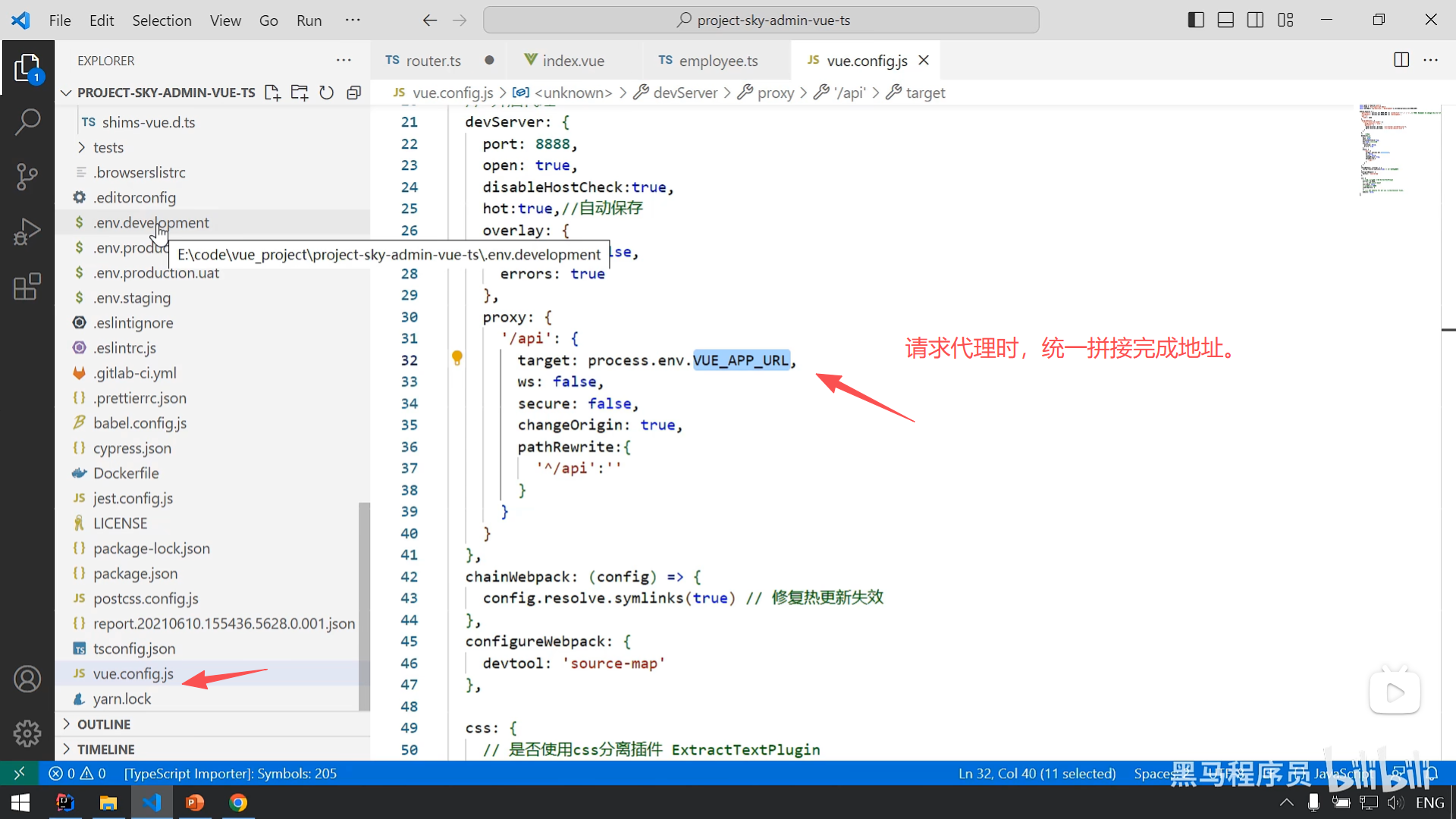Split the editor to the right
Screen dimensions: 1456x819
pos(1401,60)
